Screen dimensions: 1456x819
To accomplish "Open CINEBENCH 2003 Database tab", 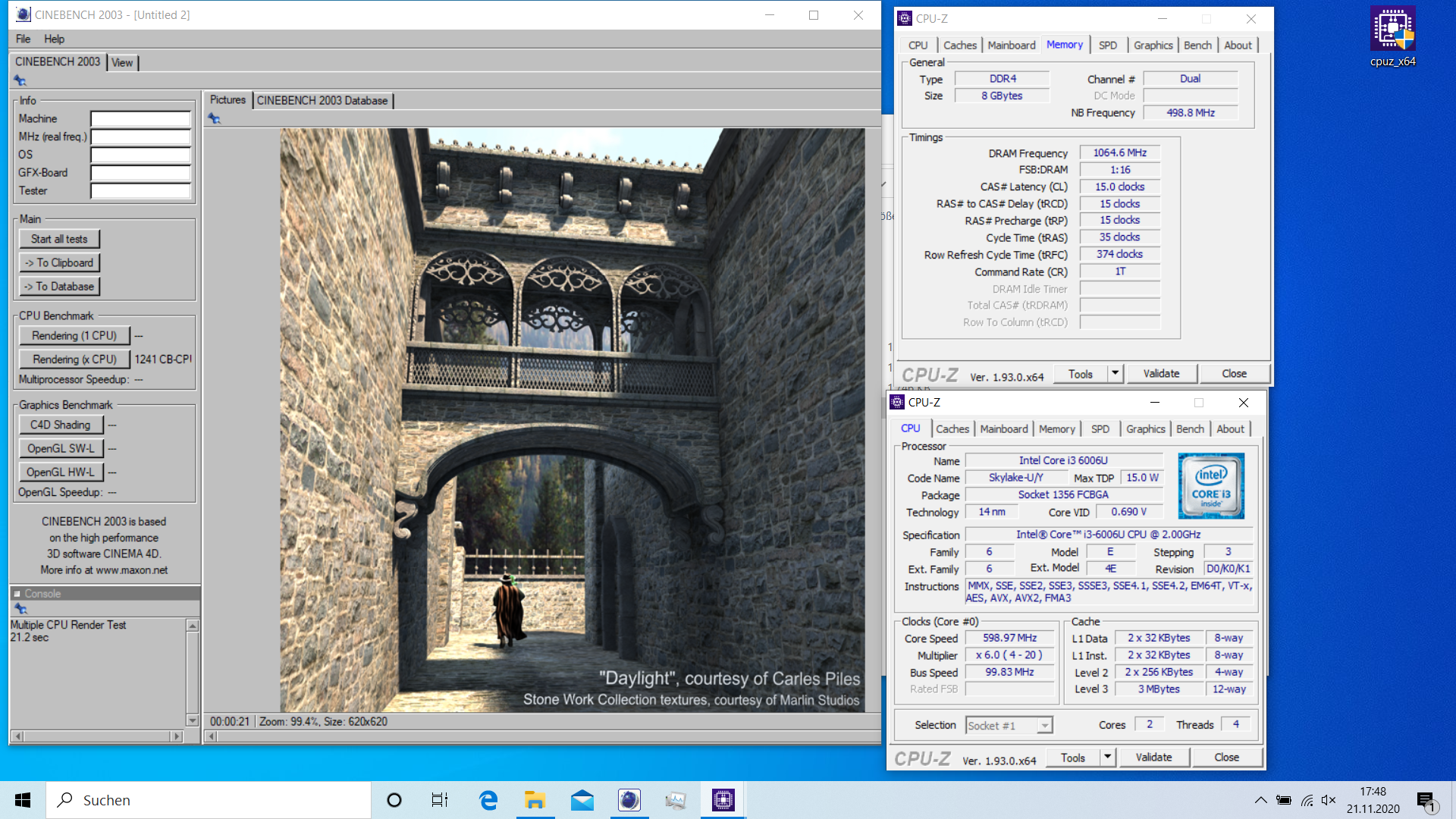I will 322,101.
